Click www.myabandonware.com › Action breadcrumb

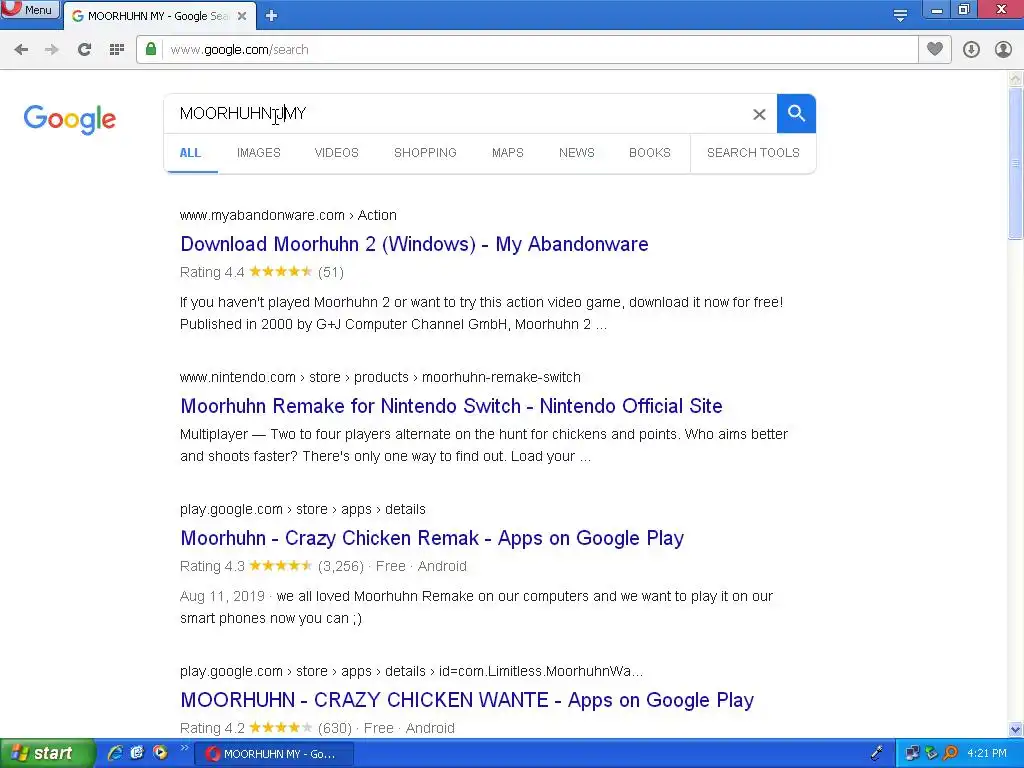pyautogui.click(x=288, y=216)
